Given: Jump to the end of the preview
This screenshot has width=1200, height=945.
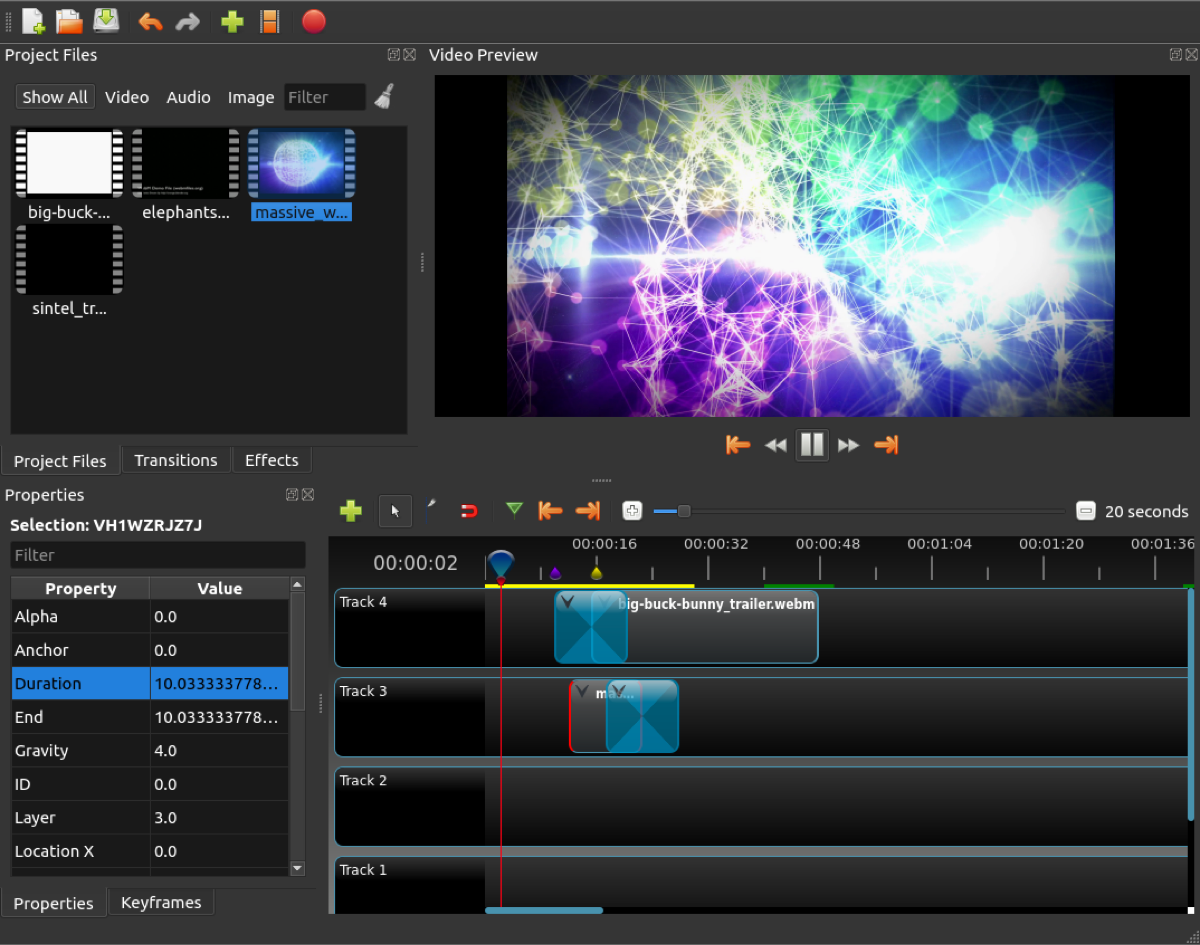Looking at the screenshot, I should coord(886,445).
